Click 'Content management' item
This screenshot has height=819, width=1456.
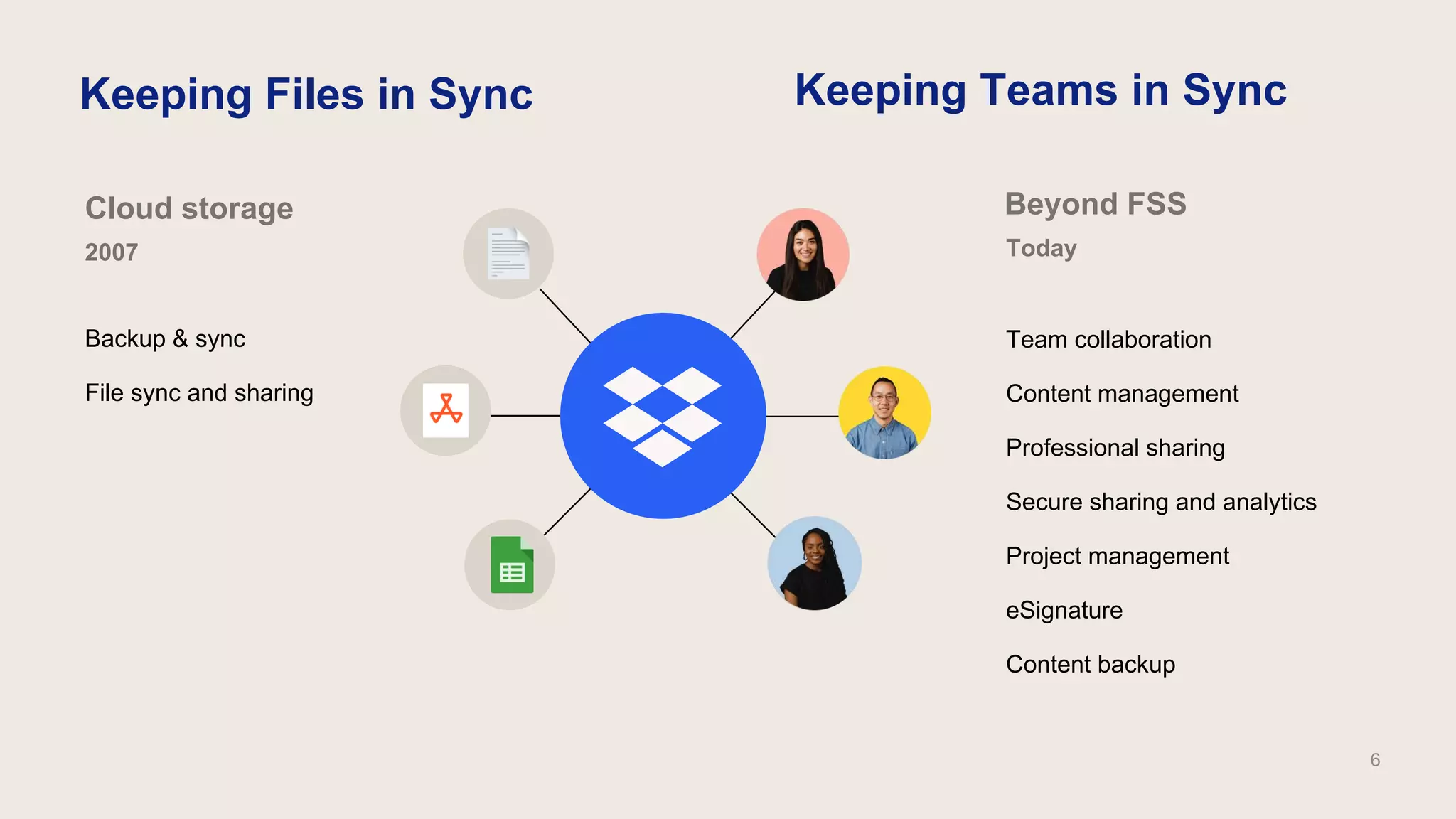coord(1122,394)
